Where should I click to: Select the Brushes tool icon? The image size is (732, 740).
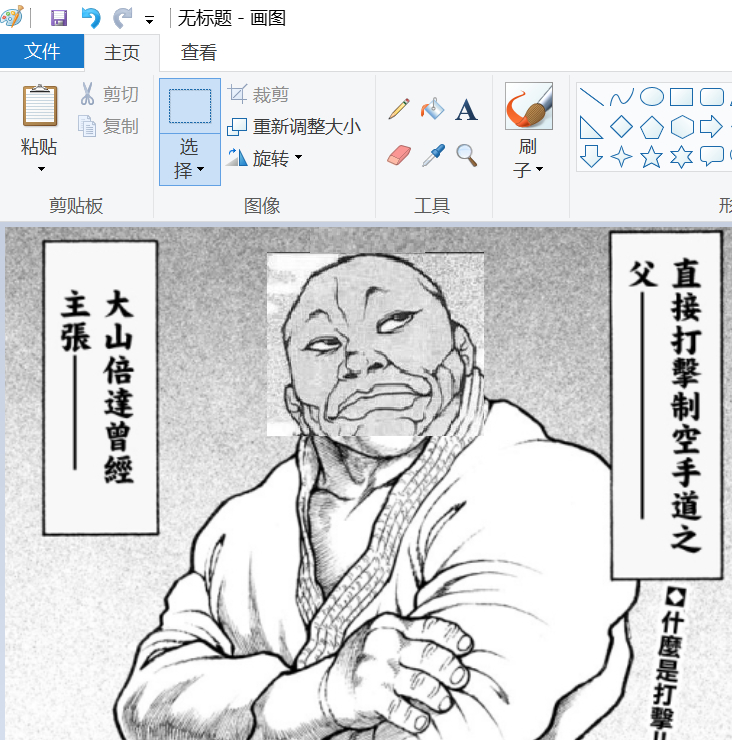click(x=529, y=106)
